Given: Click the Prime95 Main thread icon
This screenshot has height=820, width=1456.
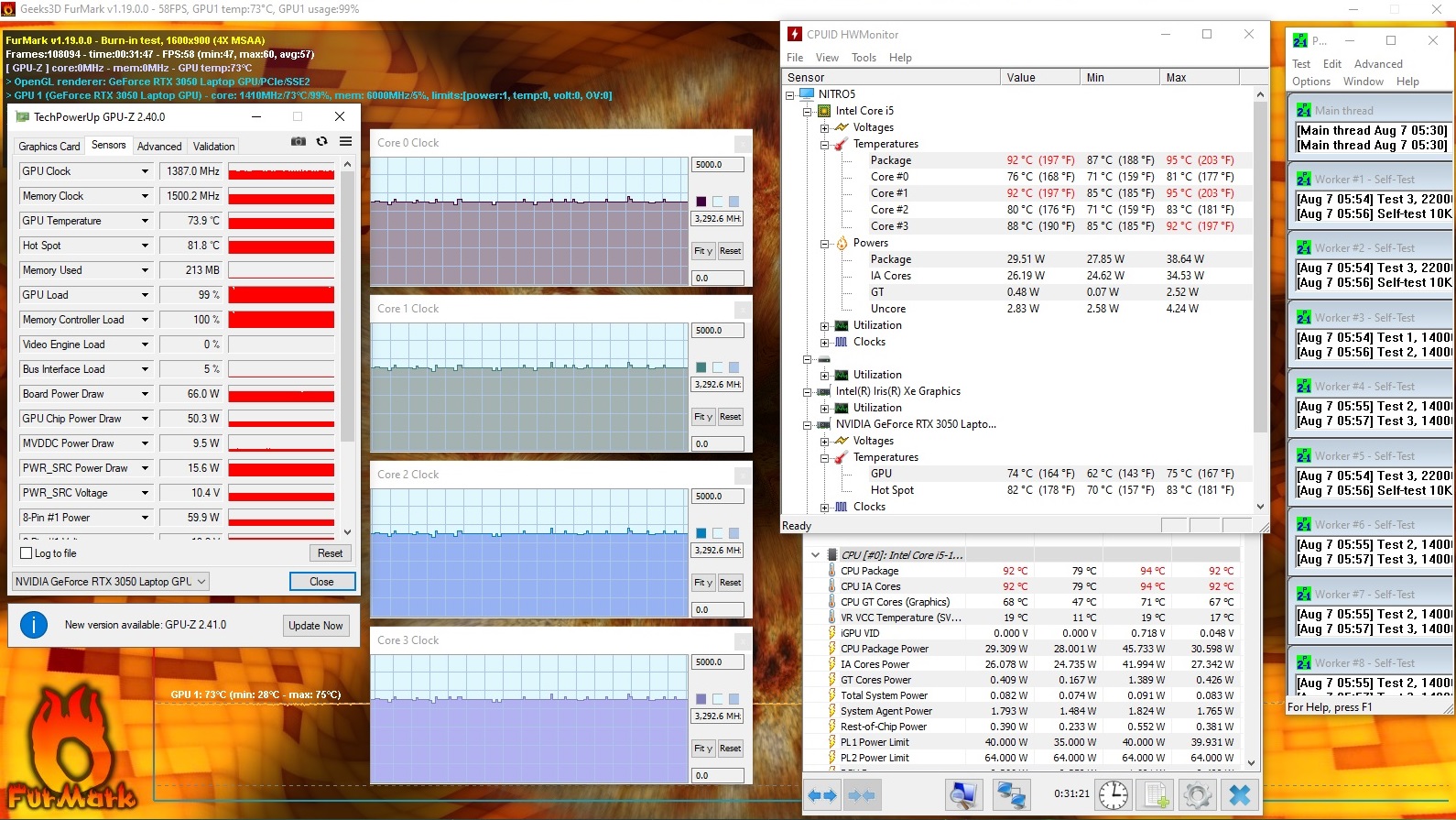Looking at the screenshot, I should (x=1303, y=110).
